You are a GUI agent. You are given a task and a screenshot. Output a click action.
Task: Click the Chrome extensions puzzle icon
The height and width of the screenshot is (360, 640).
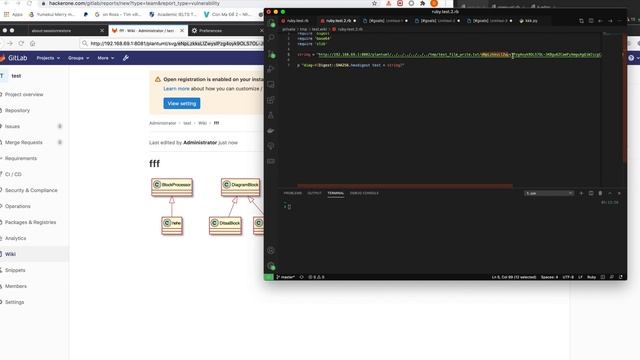pyautogui.click(x=422, y=3)
